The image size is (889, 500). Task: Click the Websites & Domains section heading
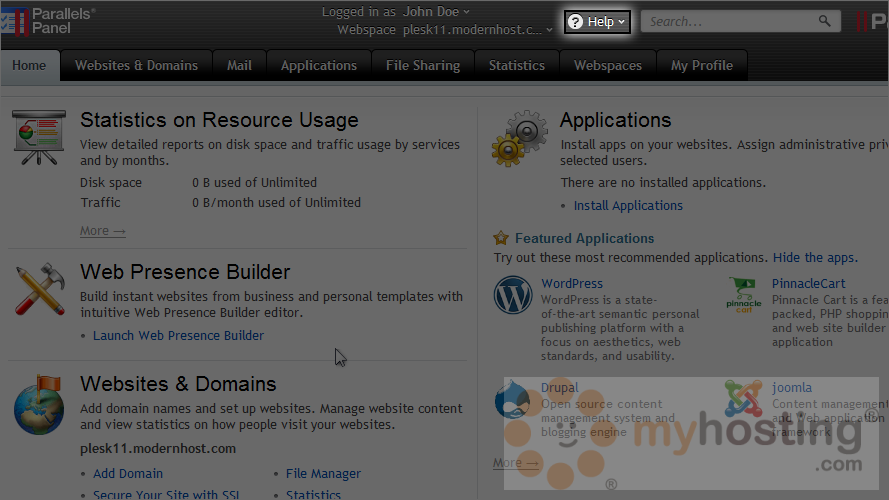tap(178, 384)
